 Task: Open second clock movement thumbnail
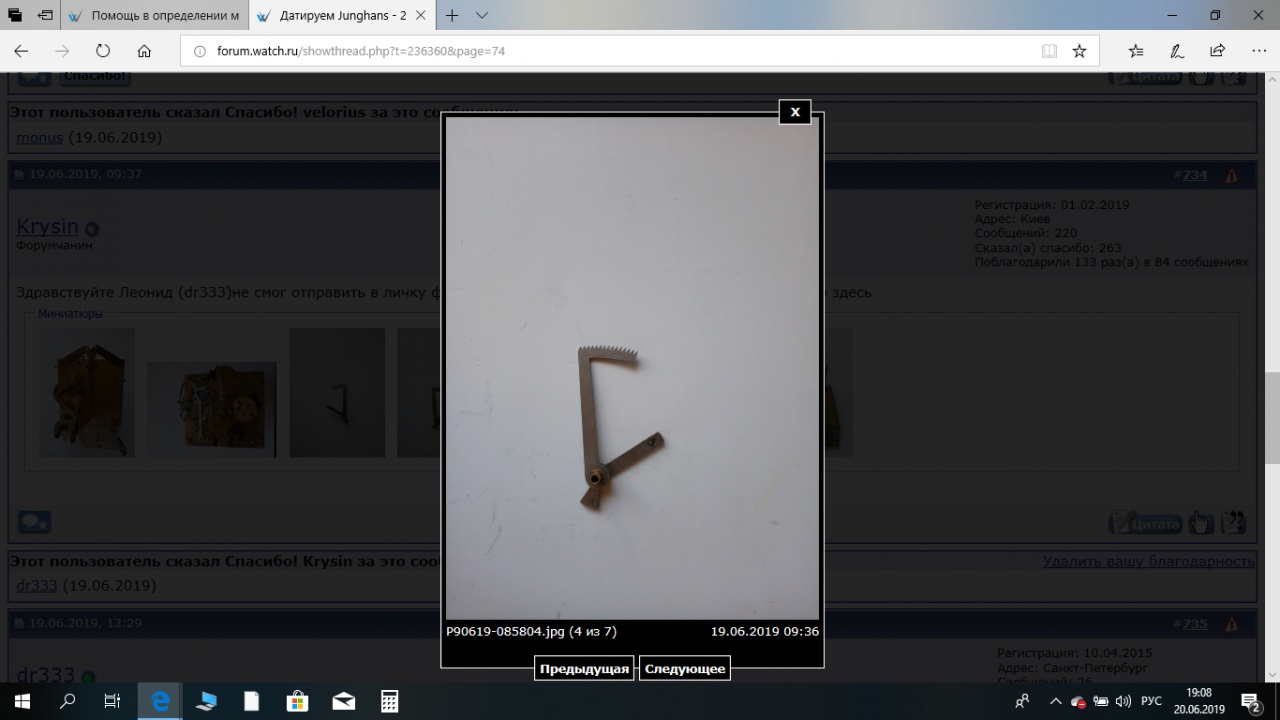click(x=212, y=410)
